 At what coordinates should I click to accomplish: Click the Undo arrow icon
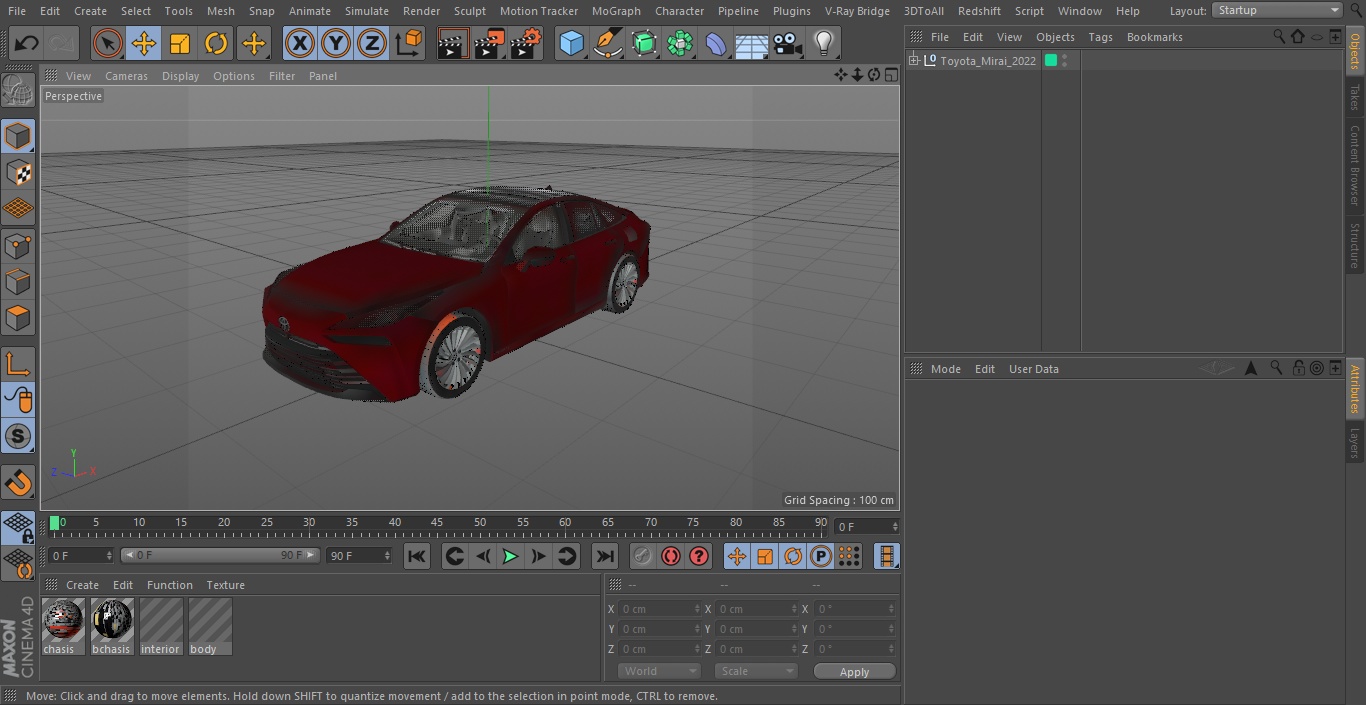[26, 43]
